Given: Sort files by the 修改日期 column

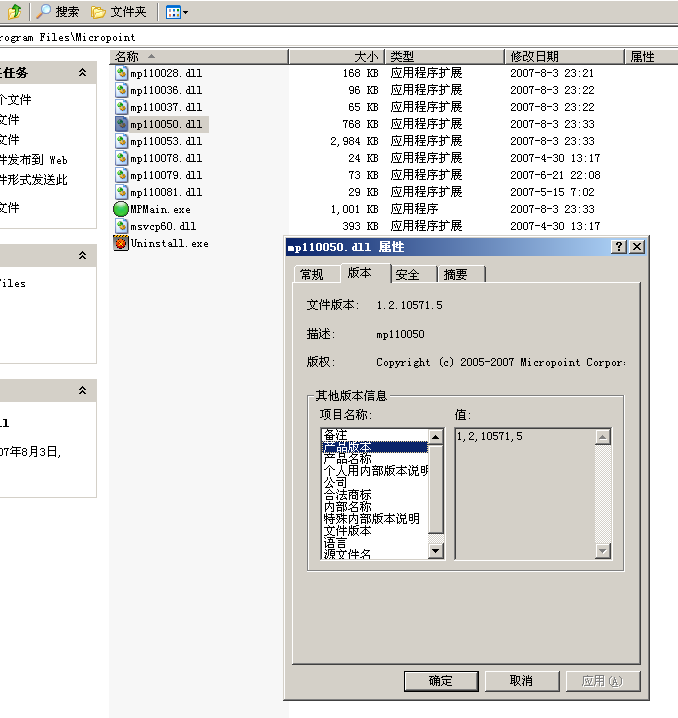Looking at the screenshot, I should pyautogui.click(x=535, y=57).
